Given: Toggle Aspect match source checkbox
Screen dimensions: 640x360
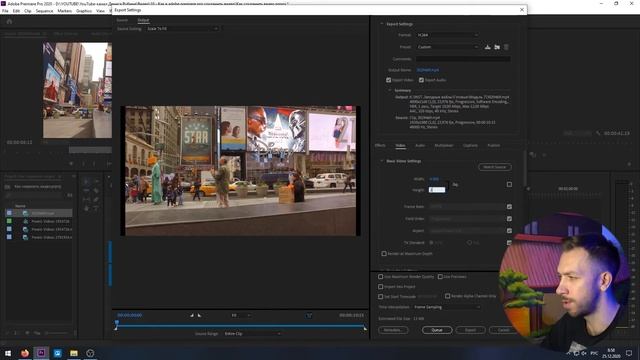Looking at the screenshot, I should pyautogui.click(x=509, y=231).
